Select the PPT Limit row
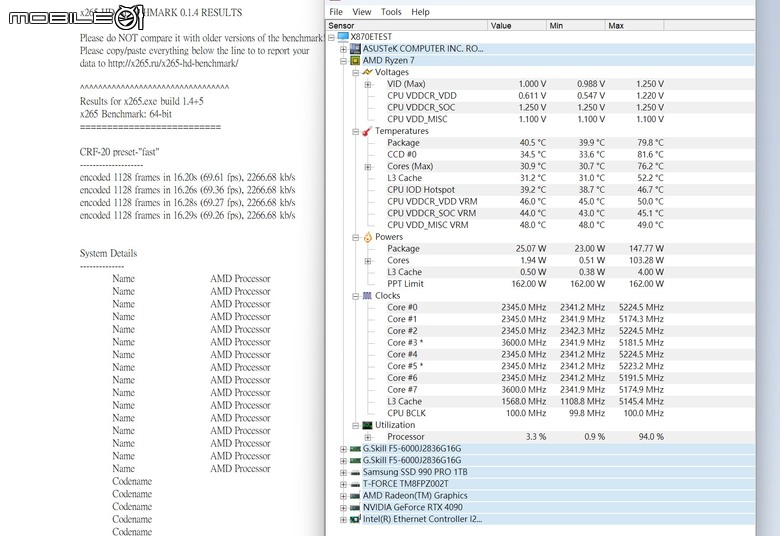Viewport: 780px width, 536px height. point(525,284)
